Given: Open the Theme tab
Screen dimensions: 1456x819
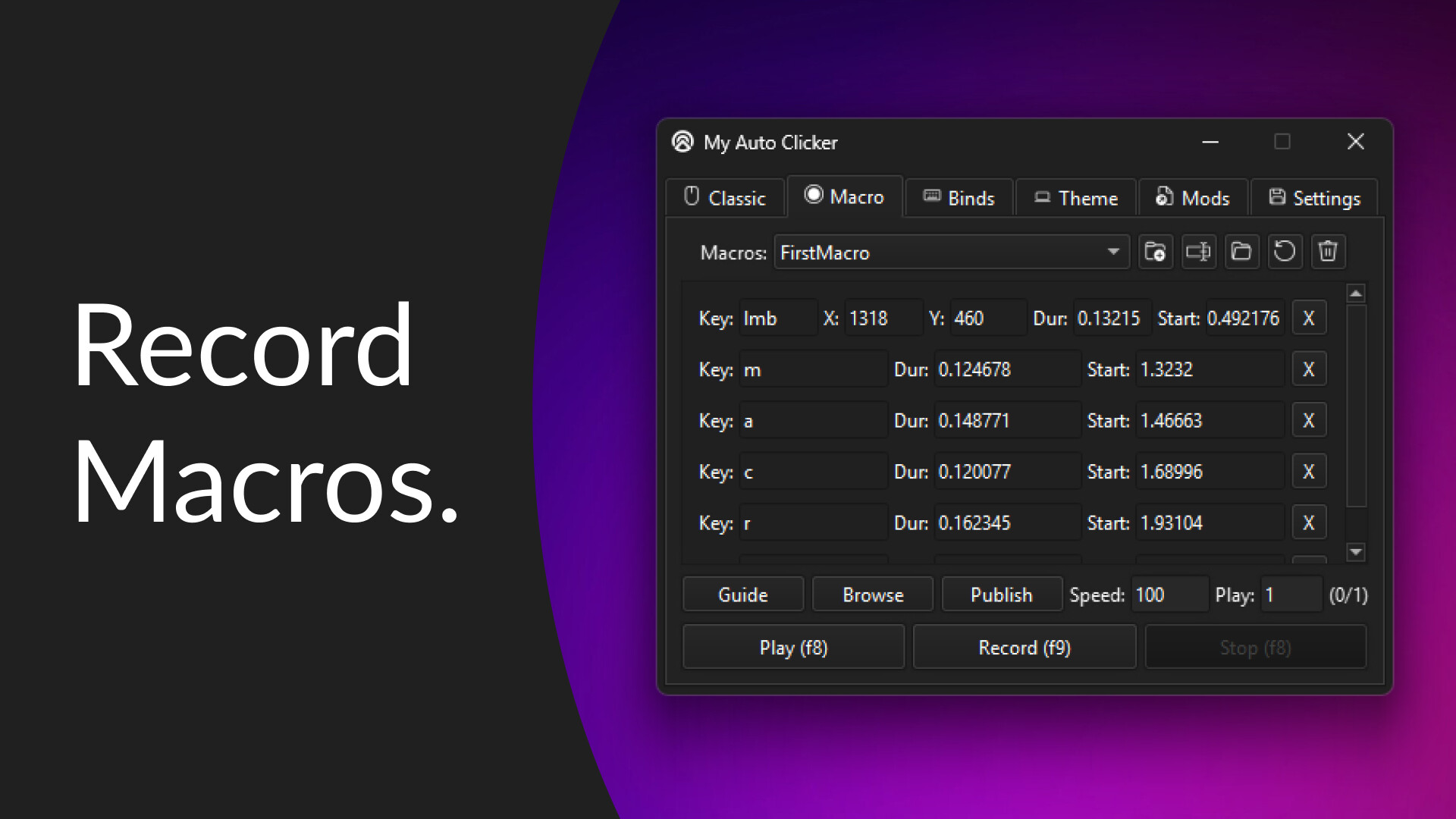Looking at the screenshot, I should (1076, 199).
